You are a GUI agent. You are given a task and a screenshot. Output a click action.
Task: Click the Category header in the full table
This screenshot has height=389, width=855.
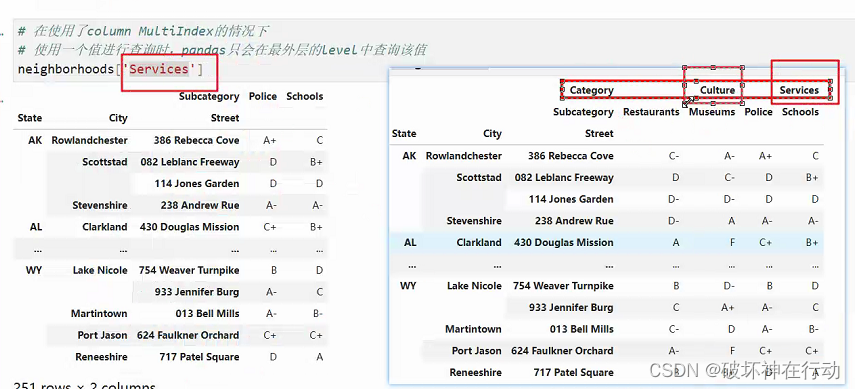(x=592, y=91)
